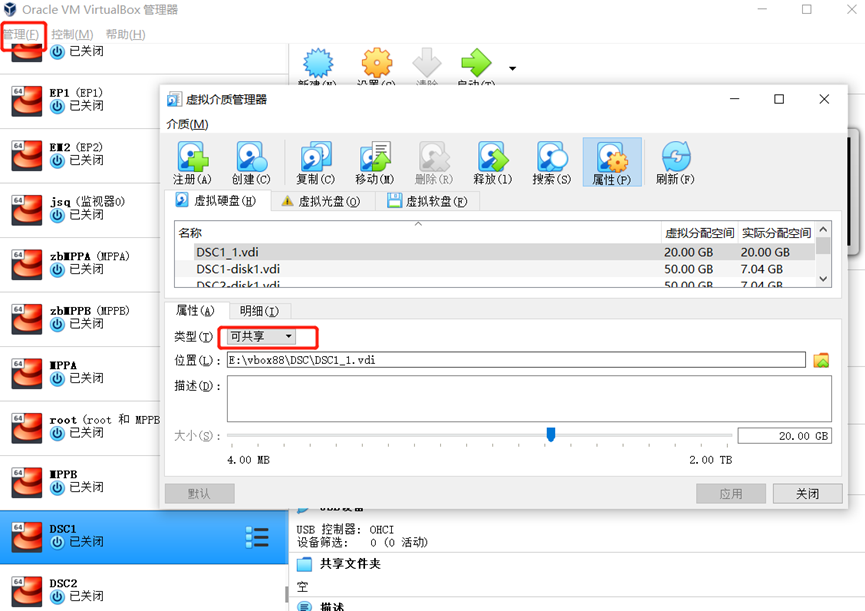Screen dimensions: 865x611
Task: Open the 控制(M) menu
Action: click(x=72, y=34)
